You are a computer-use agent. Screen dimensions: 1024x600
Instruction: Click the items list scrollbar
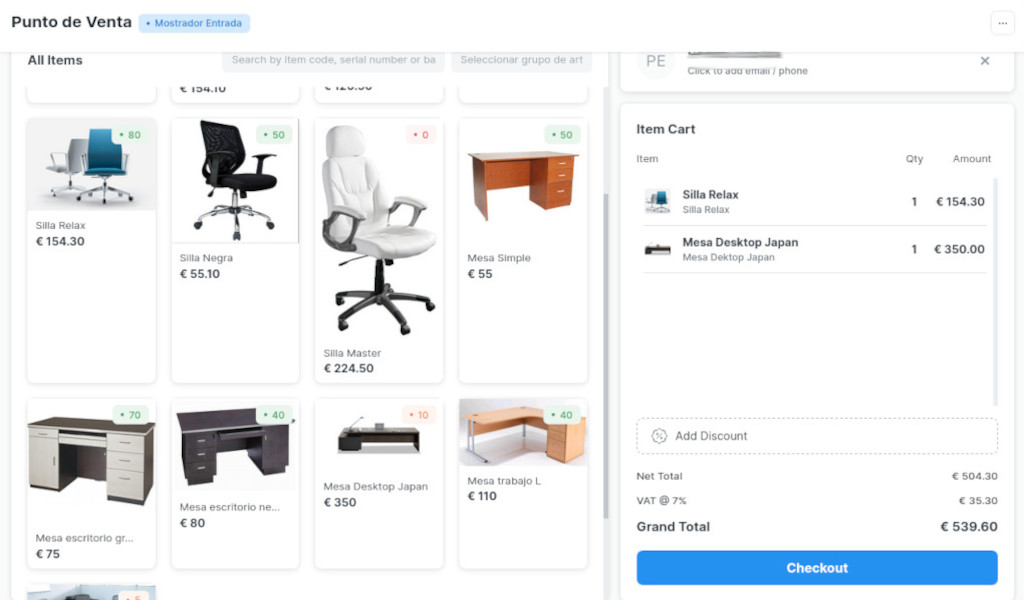click(x=605, y=356)
